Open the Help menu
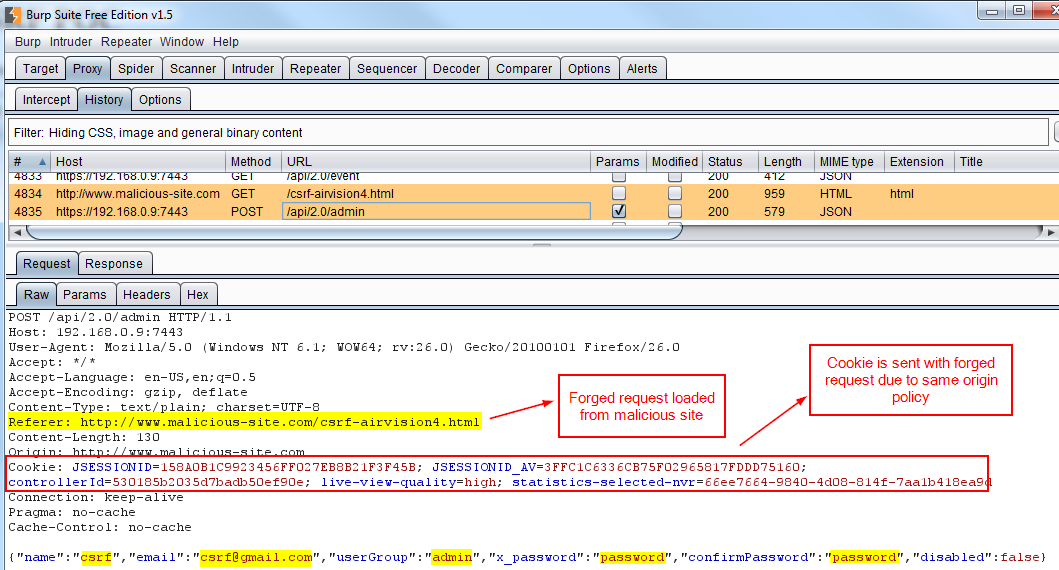 pos(226,42)
